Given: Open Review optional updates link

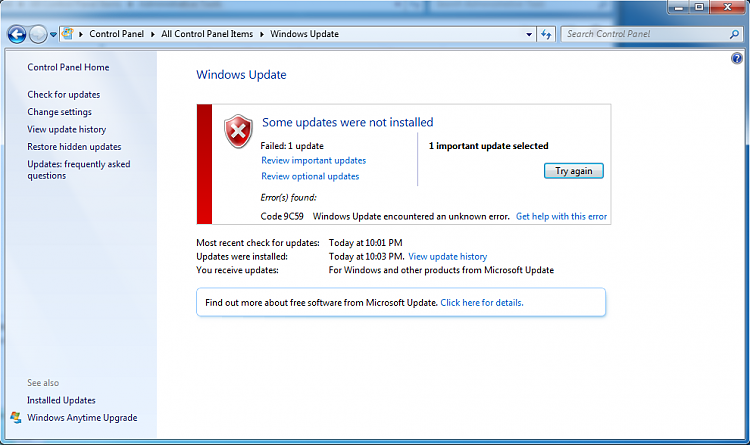Looking at the screenshot, I should point(310,177).
